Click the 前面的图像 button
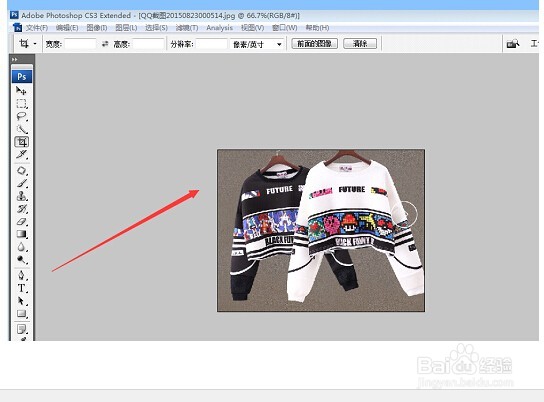Screen dimensions: 544x402 (315, 43)
